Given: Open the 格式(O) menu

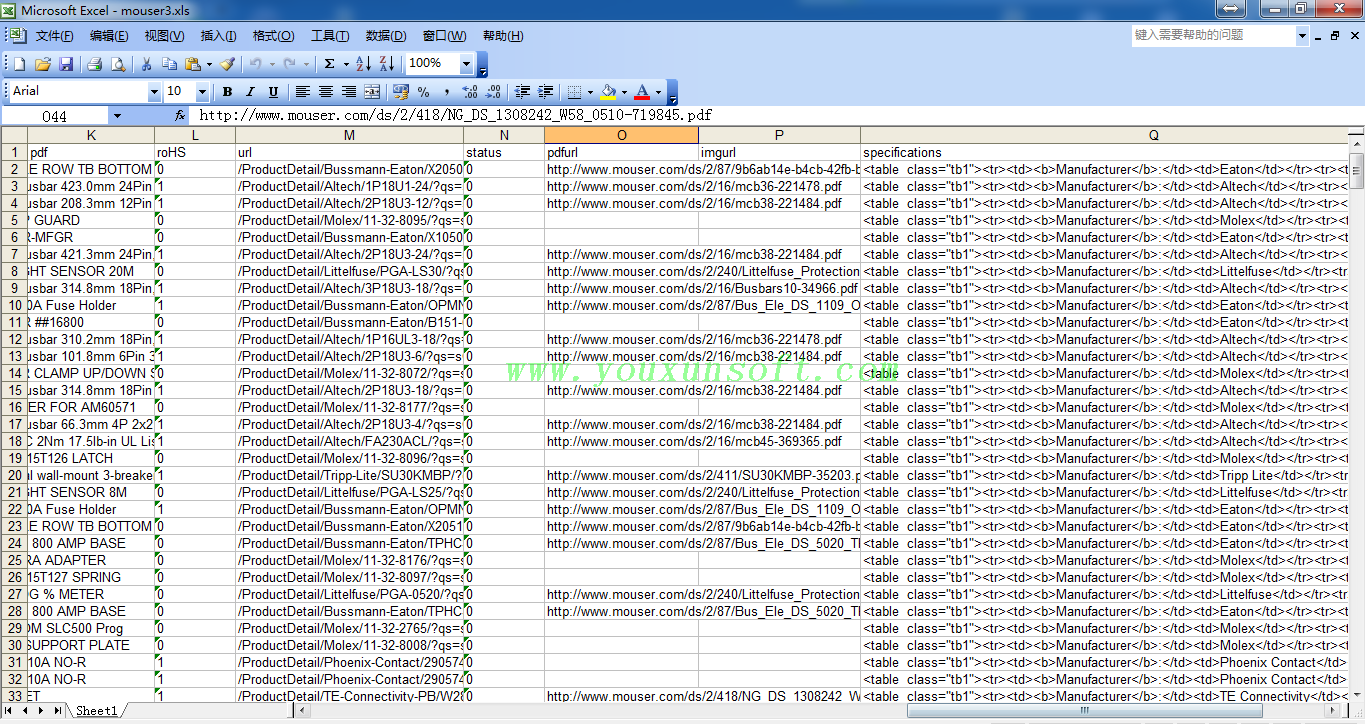Looking at the screenshot, I should 273,36.
